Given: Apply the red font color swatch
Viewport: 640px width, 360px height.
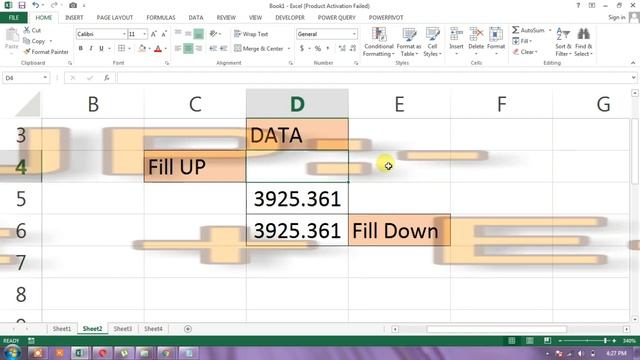Looking at the screenshot, I should click(158, 49).
